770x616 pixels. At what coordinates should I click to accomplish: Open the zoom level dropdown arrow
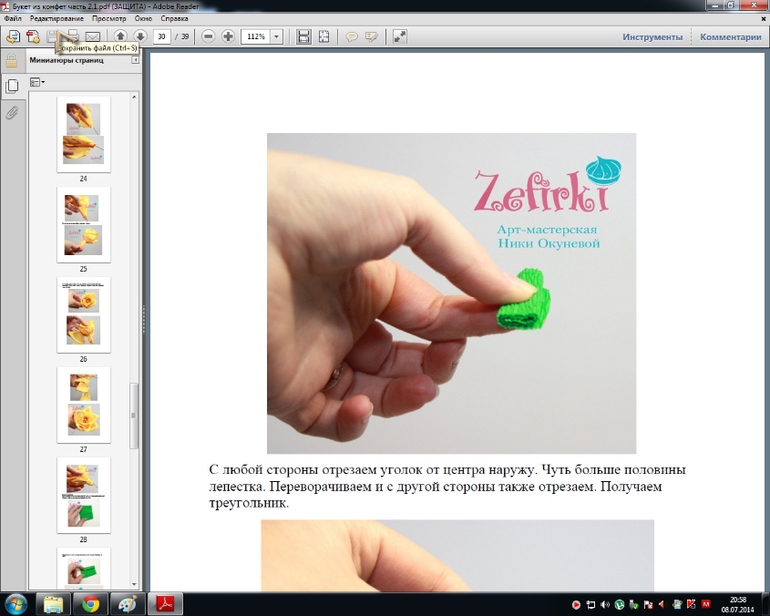(276, 37)
